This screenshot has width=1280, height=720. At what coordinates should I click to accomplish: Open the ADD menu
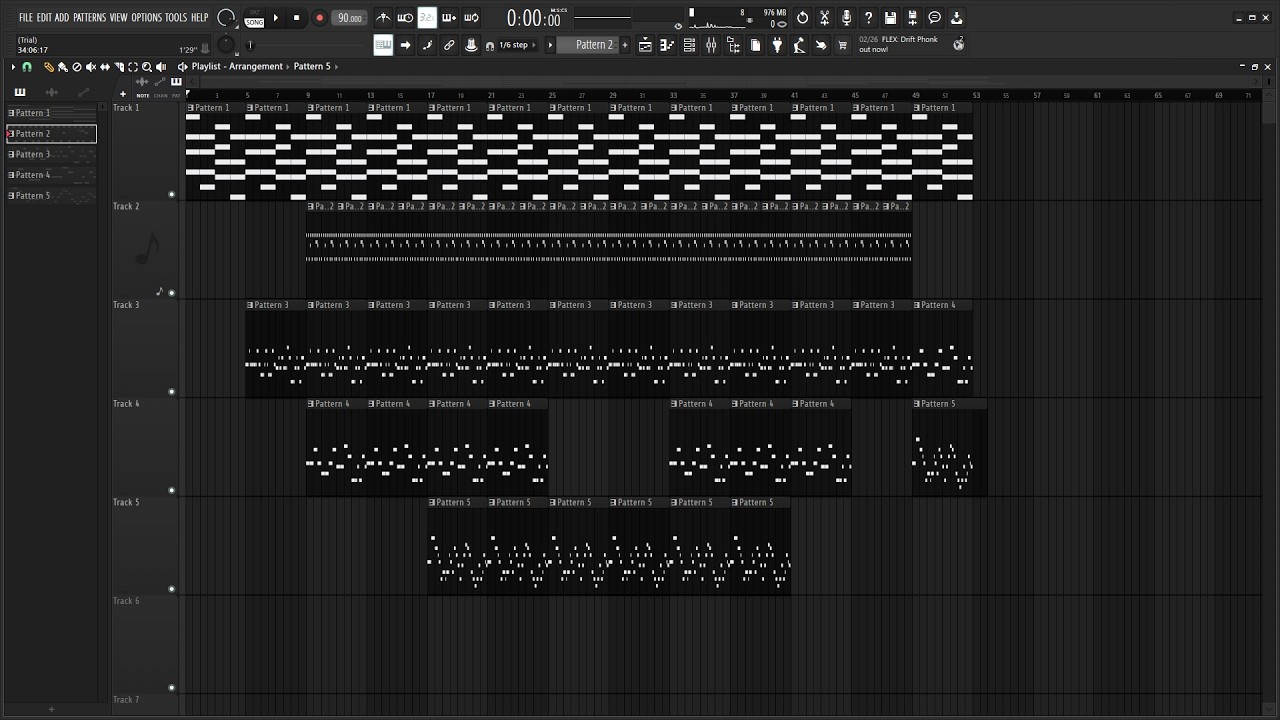point(62,18)
